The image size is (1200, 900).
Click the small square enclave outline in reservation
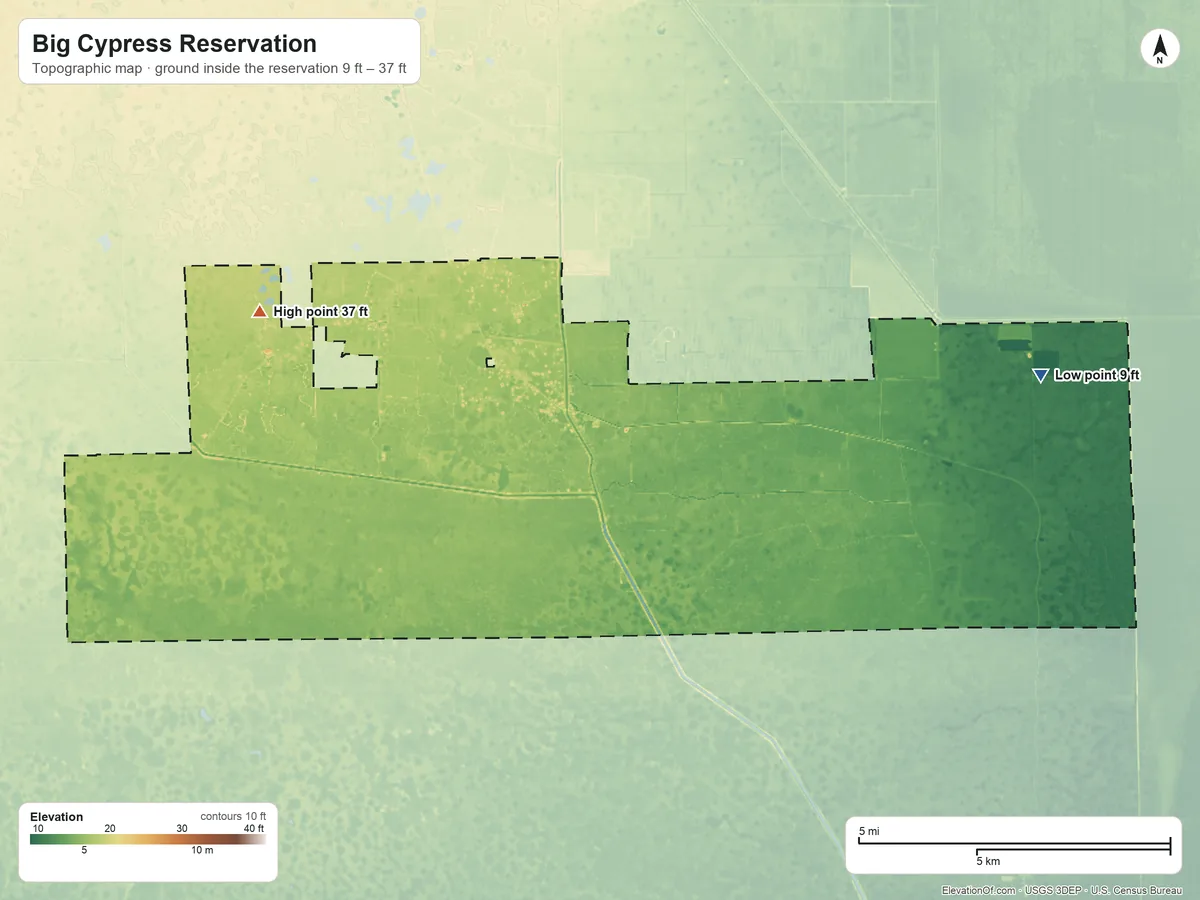(x=490, y=362)
